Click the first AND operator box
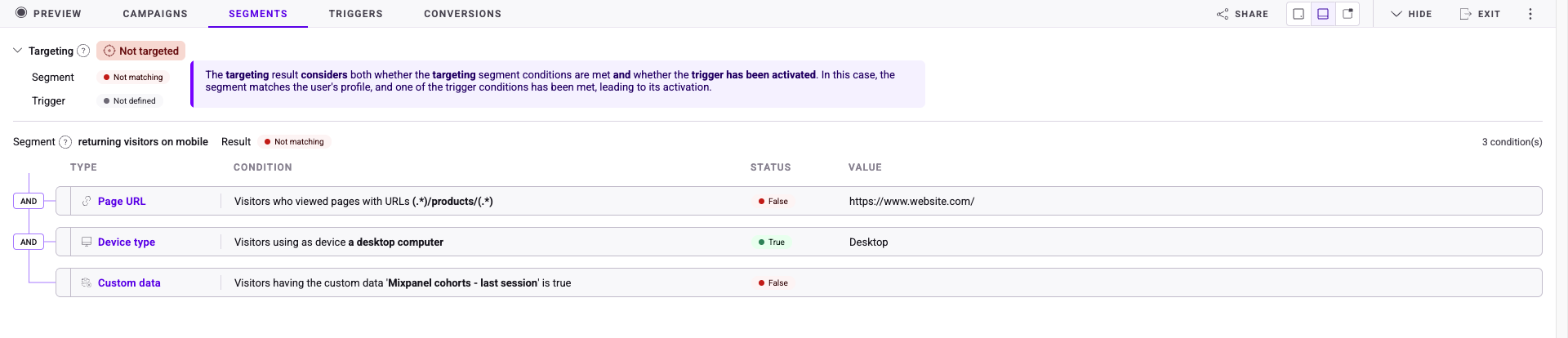This screenshot has height=338, width=1568. pyautogui.click(x=29, y=201)
